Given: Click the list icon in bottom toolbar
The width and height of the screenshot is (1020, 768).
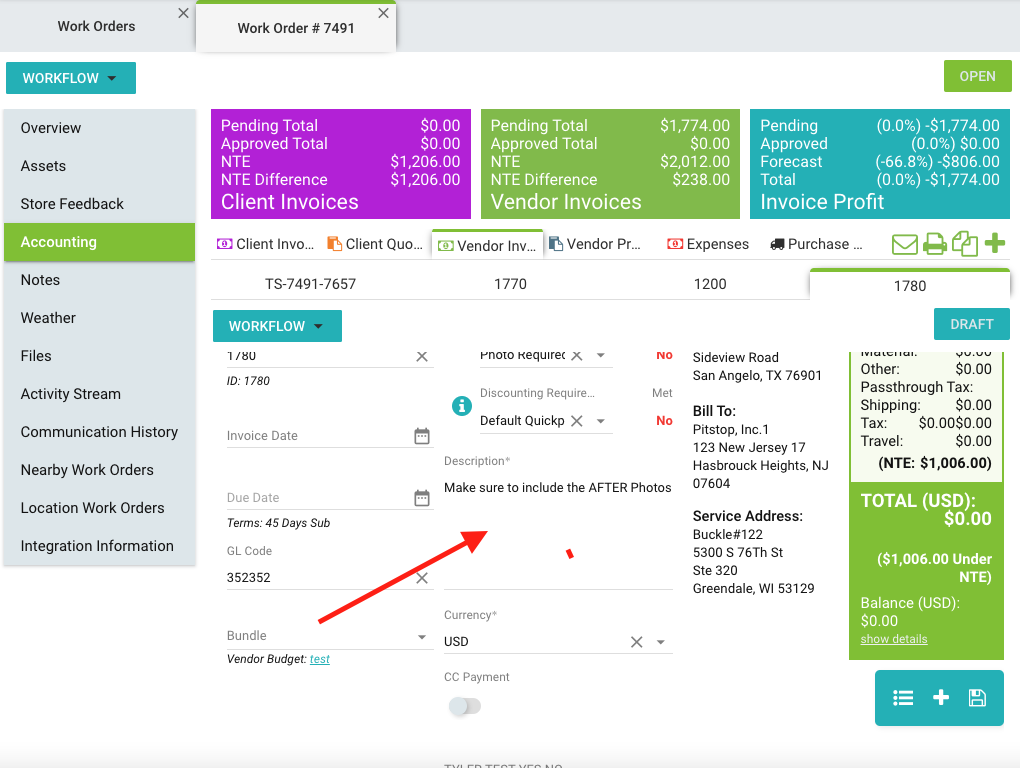Looking at the screenshot, I should tap(903, 698).
